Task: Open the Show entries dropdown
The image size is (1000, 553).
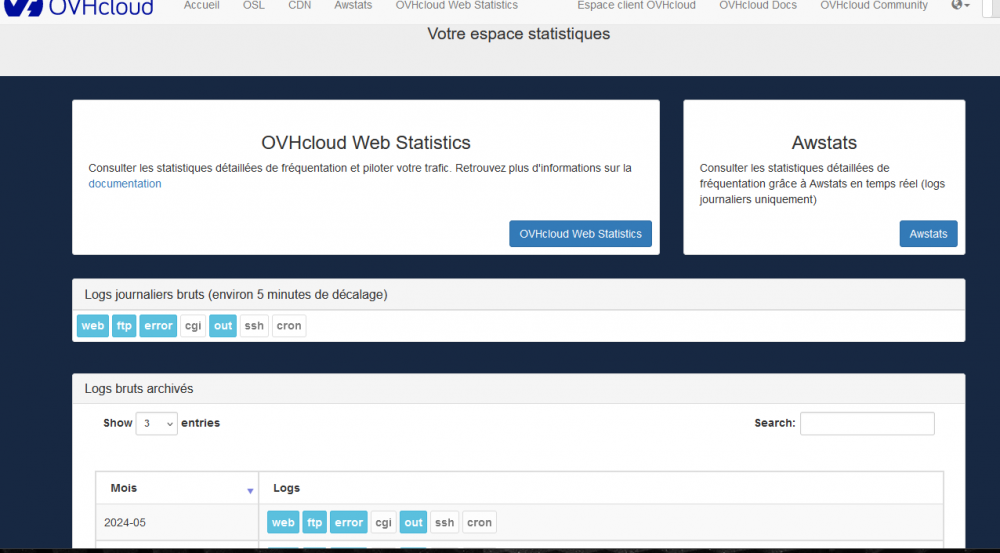Action: 156,424
